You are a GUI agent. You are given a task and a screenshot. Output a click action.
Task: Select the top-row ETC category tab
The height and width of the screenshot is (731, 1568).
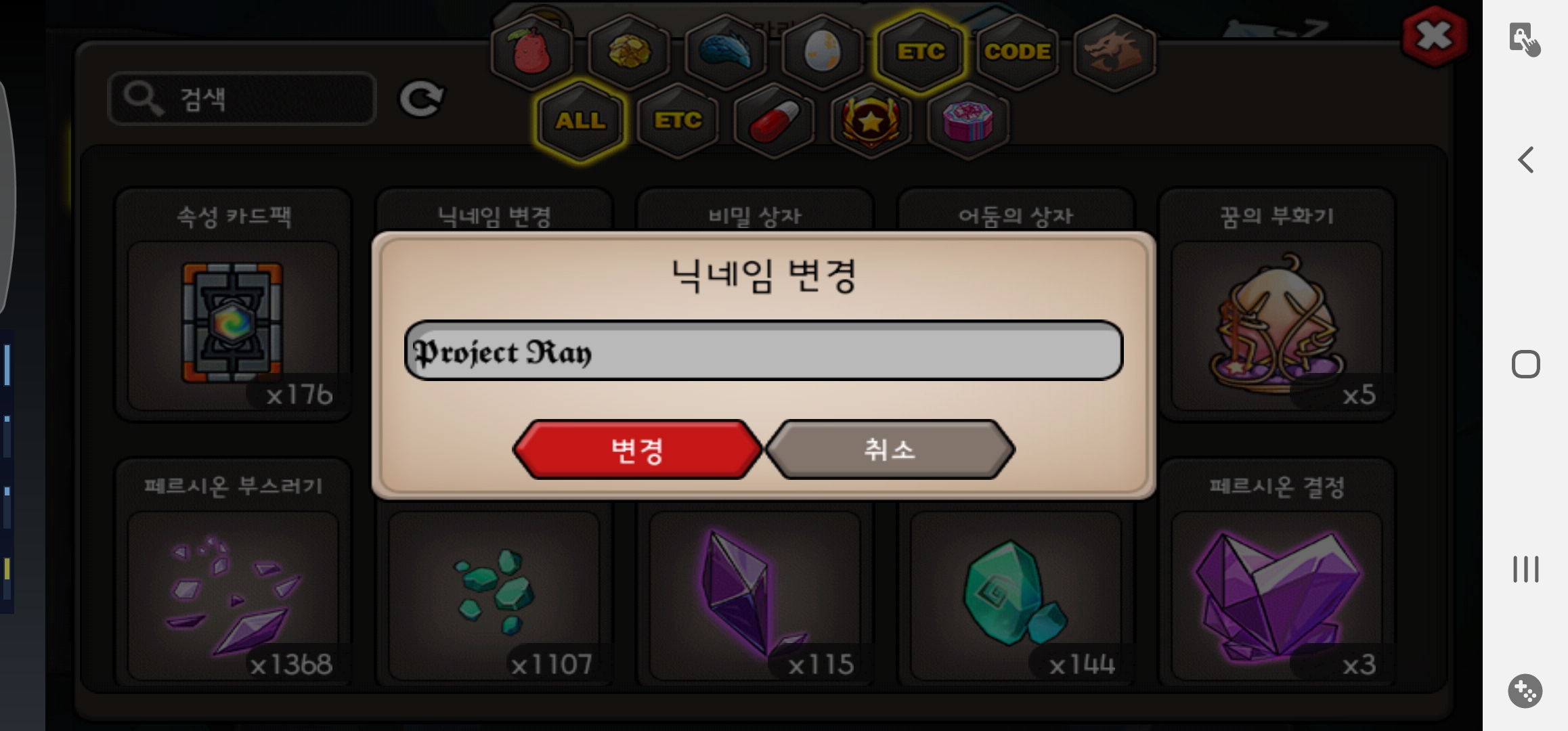pos(921,51)
